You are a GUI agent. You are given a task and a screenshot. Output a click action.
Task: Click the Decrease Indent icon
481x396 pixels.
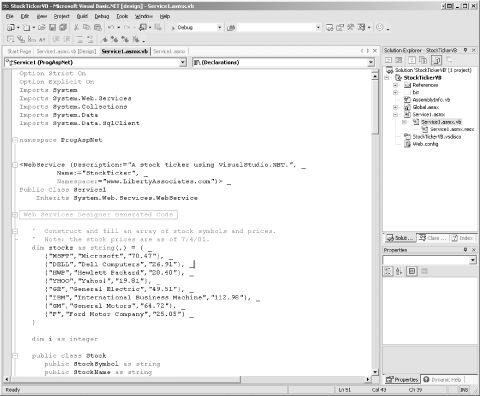(56, 39)
